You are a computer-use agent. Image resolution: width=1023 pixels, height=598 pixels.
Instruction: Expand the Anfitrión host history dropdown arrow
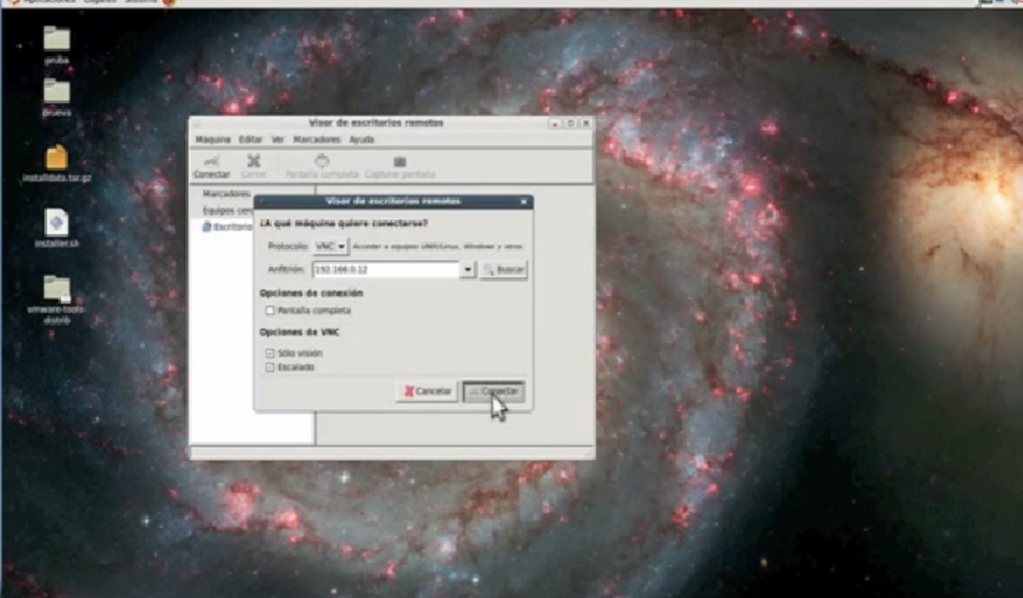pyautogui.click(x=468, y=269)
